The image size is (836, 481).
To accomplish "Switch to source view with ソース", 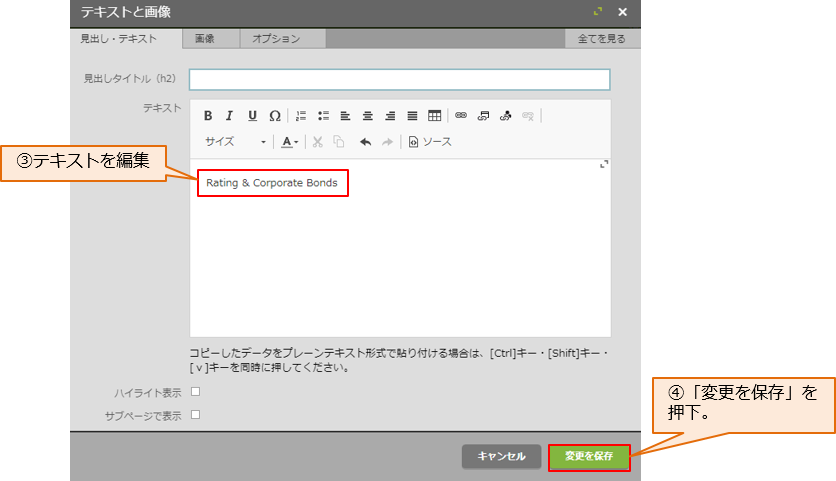I will pos(430,142).
